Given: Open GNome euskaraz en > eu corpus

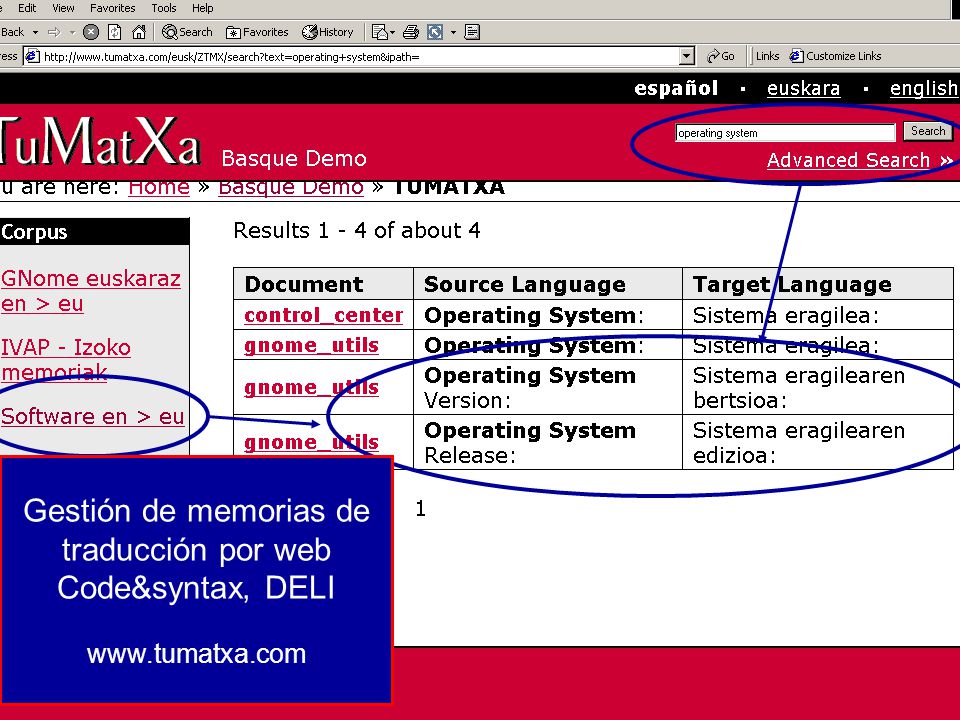Looking at the screenshot, I should pyautogui.click(x=91, y=291).
